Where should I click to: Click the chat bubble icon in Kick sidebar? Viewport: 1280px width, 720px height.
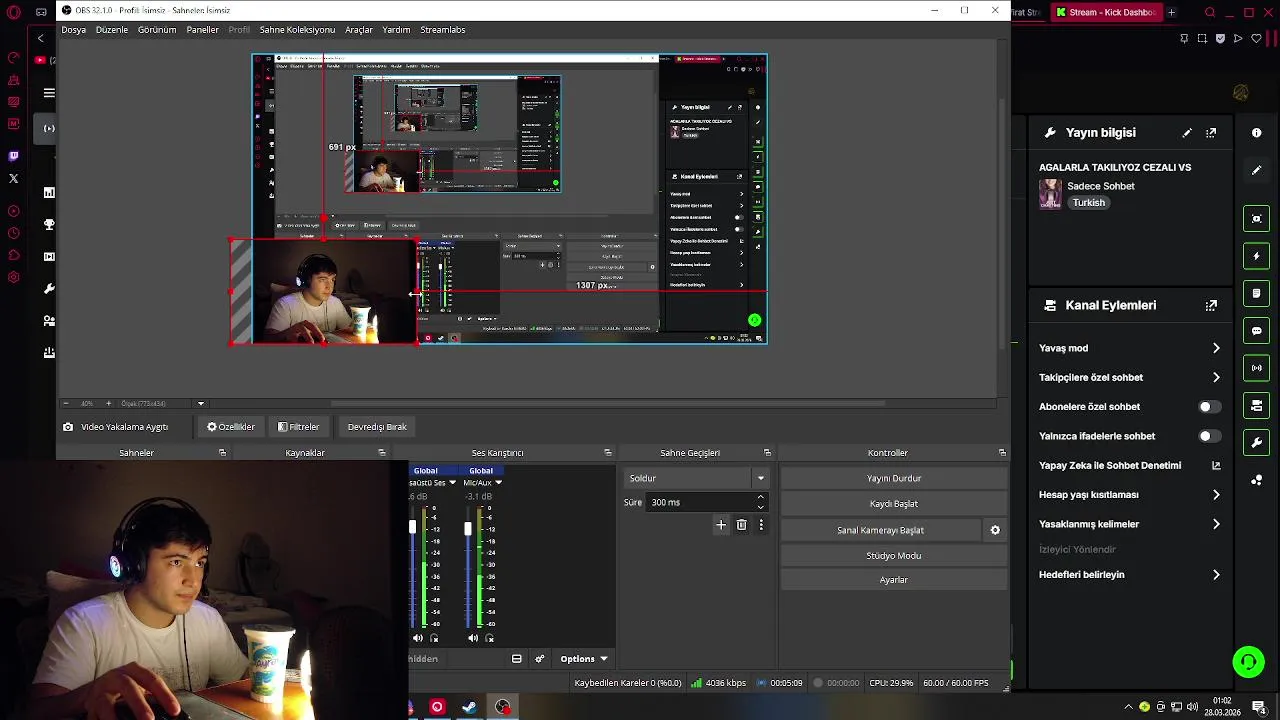pos(1257,331)
